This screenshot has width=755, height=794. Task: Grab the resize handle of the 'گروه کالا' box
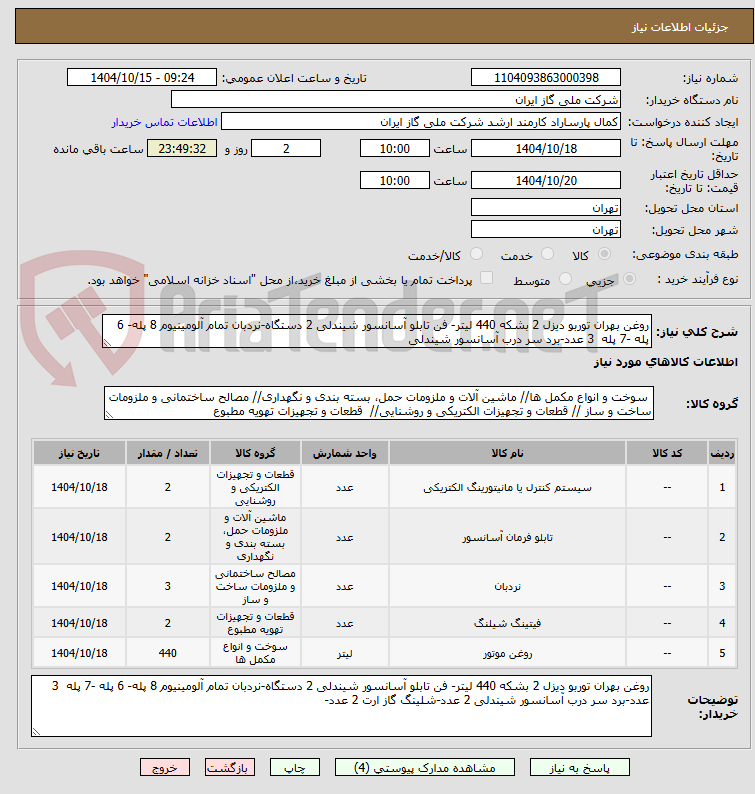point(109,415)
